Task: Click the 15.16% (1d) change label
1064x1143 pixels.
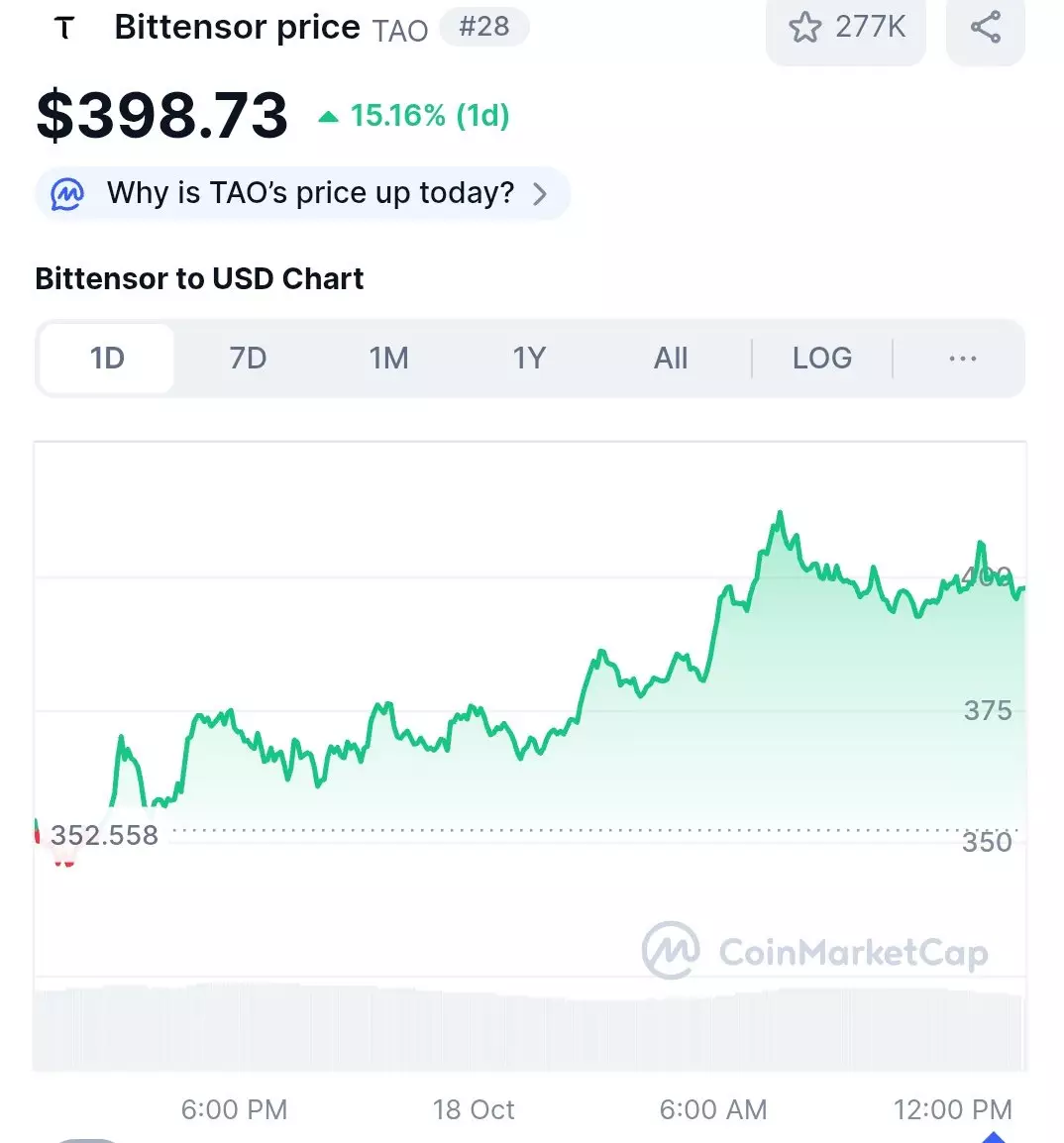Action: (x=429, y=116)
